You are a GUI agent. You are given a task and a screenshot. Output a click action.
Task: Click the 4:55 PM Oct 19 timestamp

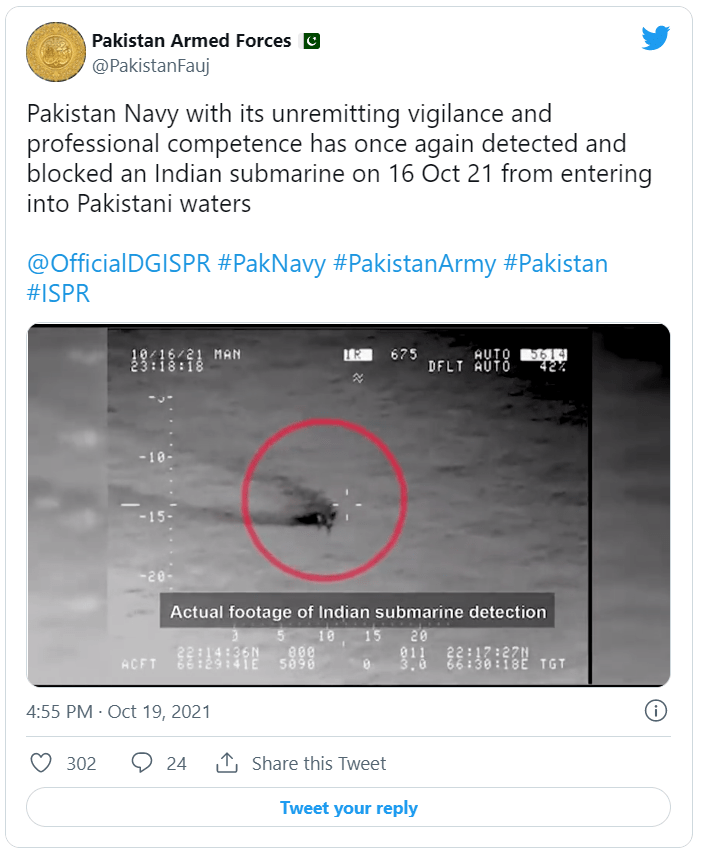pos(118,712)
